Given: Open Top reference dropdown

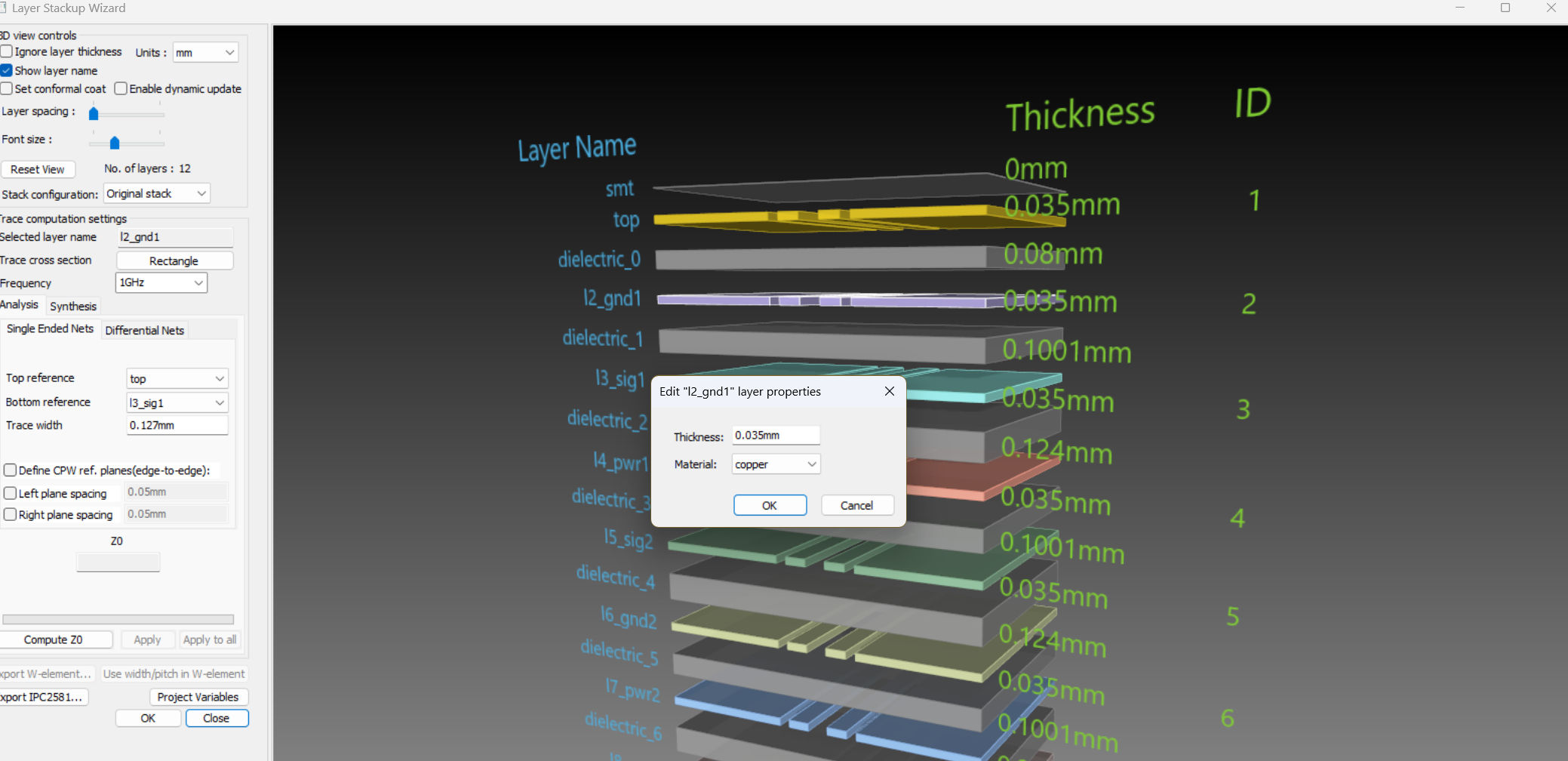Looking at the screenshot, I should point(177,378).
